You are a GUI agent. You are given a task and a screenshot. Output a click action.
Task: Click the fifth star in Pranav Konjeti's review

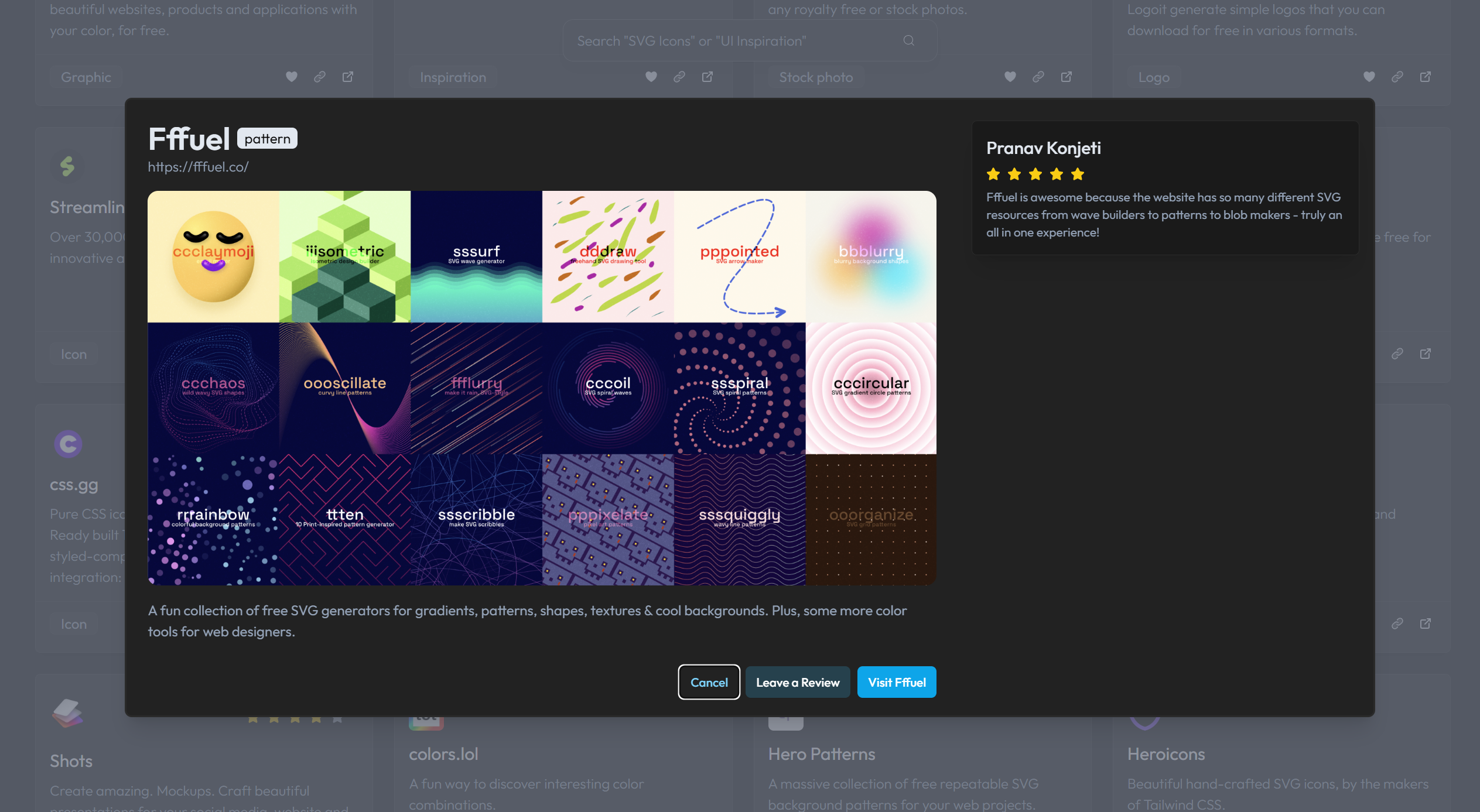coord(1077,174)
